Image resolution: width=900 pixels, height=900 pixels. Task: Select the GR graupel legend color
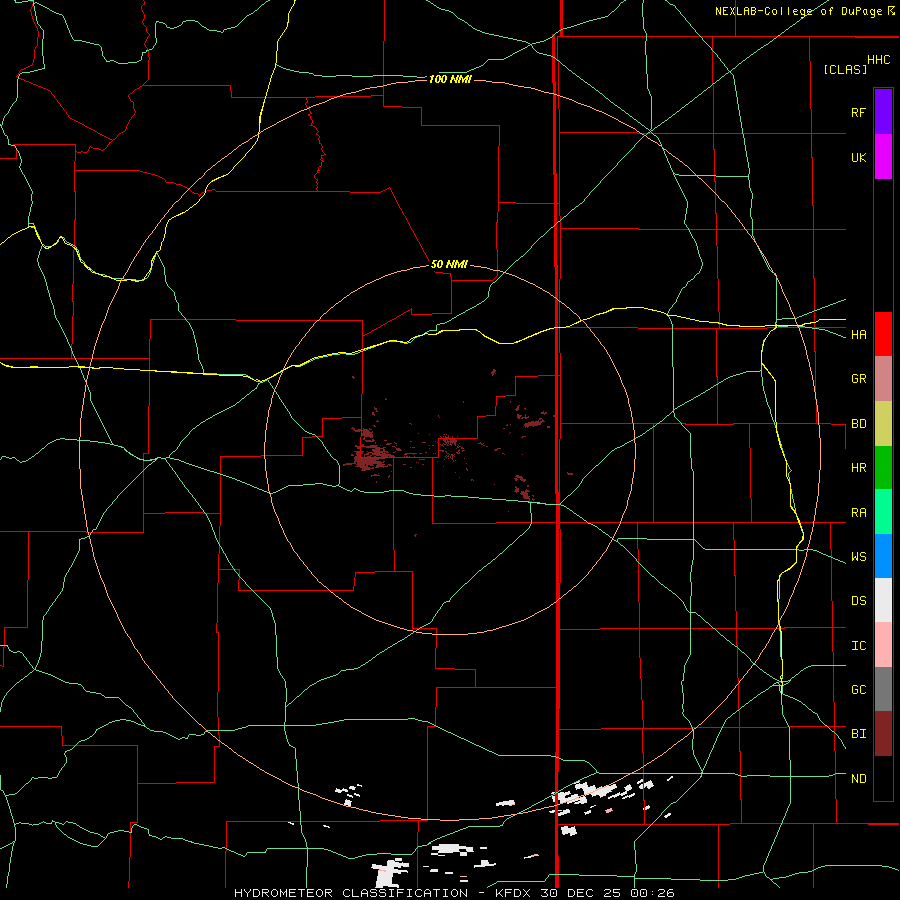(x=883, y=379)
